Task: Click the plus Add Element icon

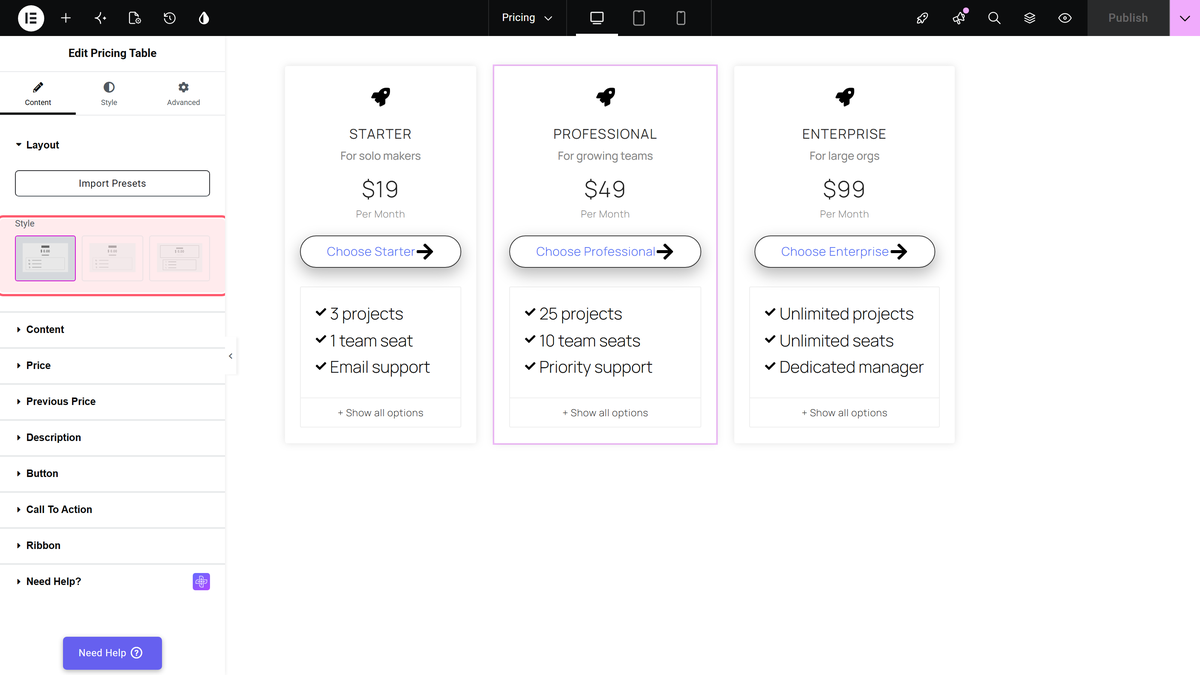Action: [x=66, y=18]
